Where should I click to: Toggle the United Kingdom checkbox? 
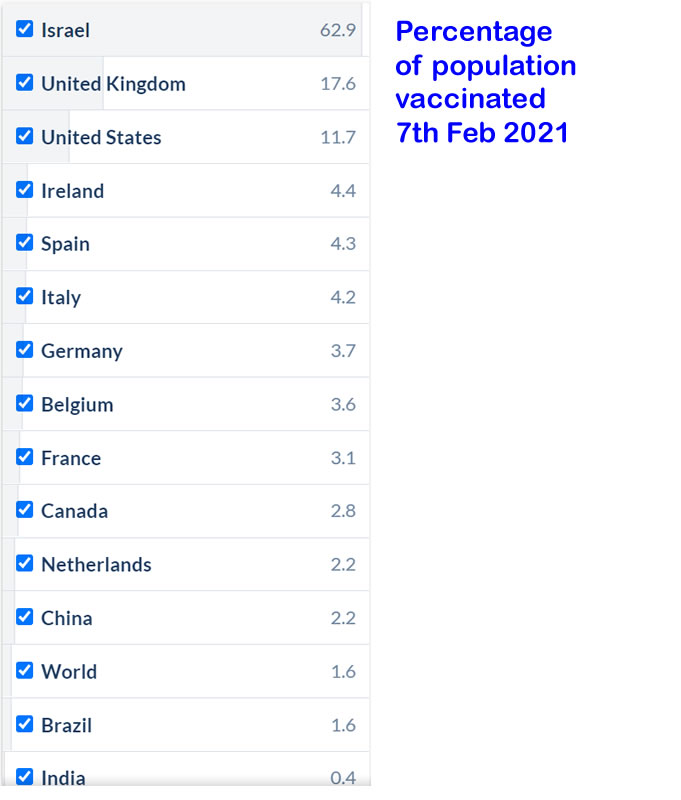(25, 83)
